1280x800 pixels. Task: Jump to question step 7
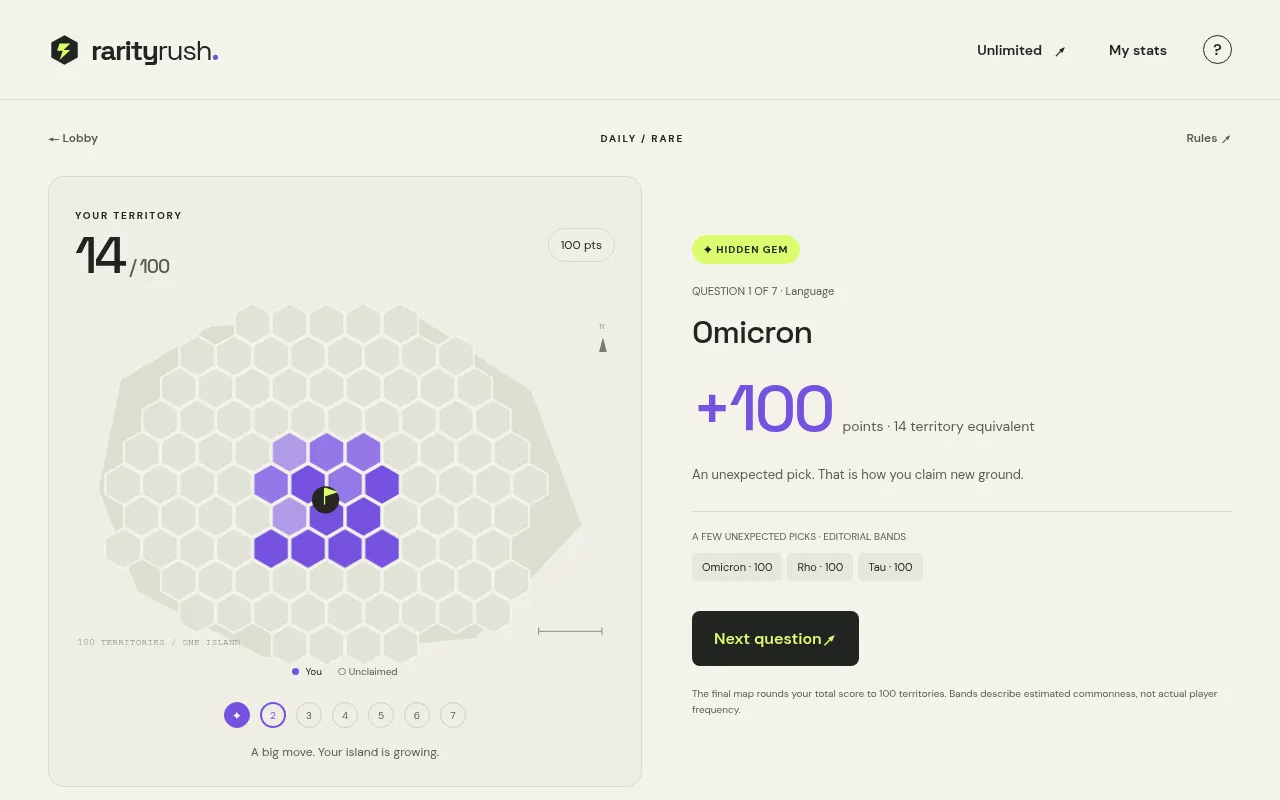point(453,715)
